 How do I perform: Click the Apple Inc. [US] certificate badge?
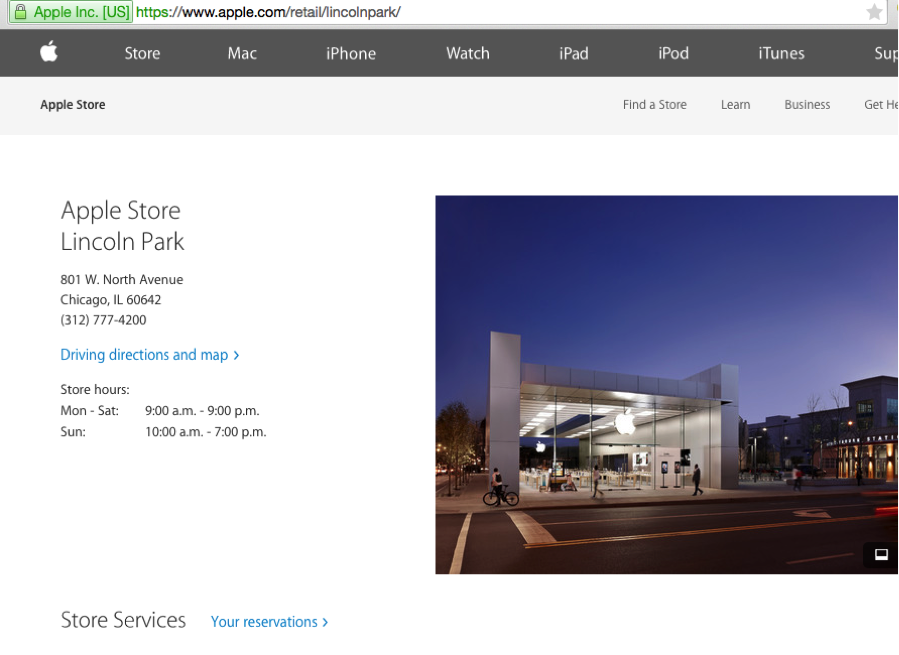coord(80,12)
